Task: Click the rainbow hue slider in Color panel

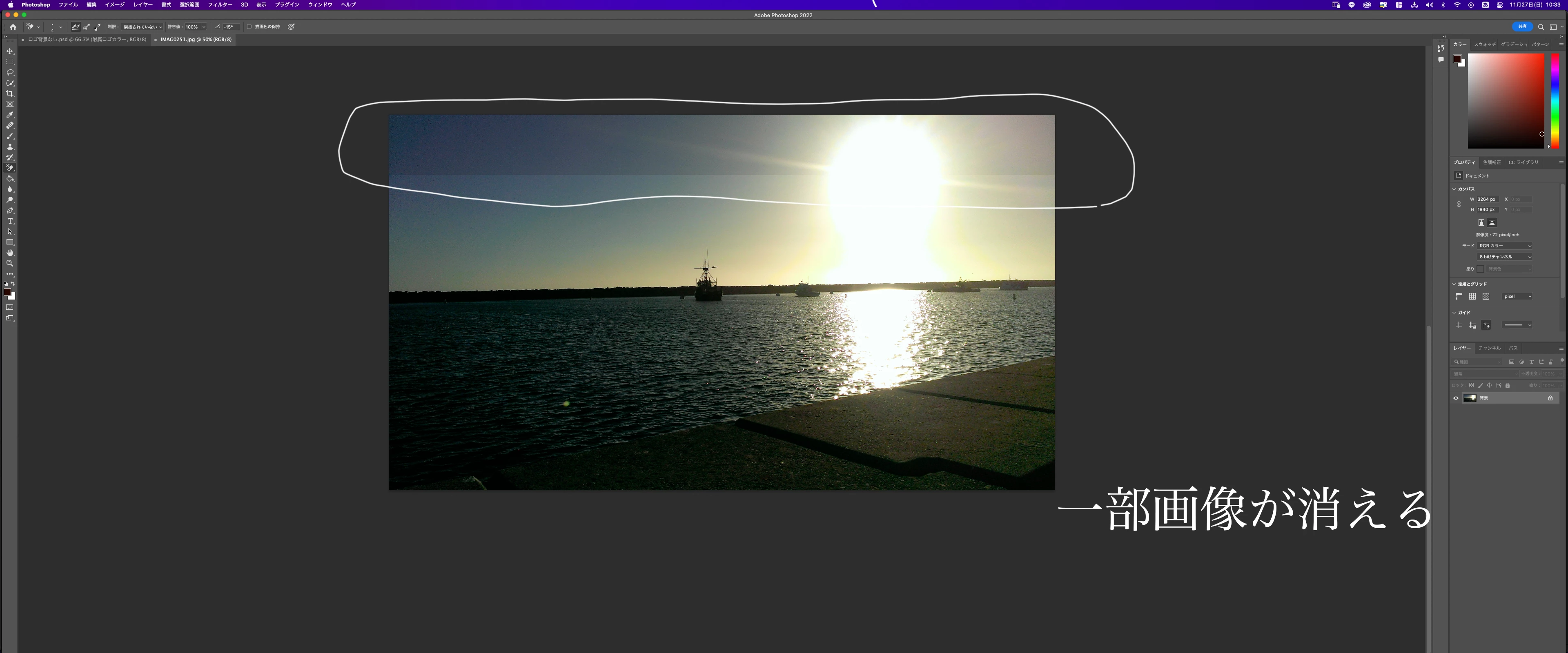Action: [1555, 100]
